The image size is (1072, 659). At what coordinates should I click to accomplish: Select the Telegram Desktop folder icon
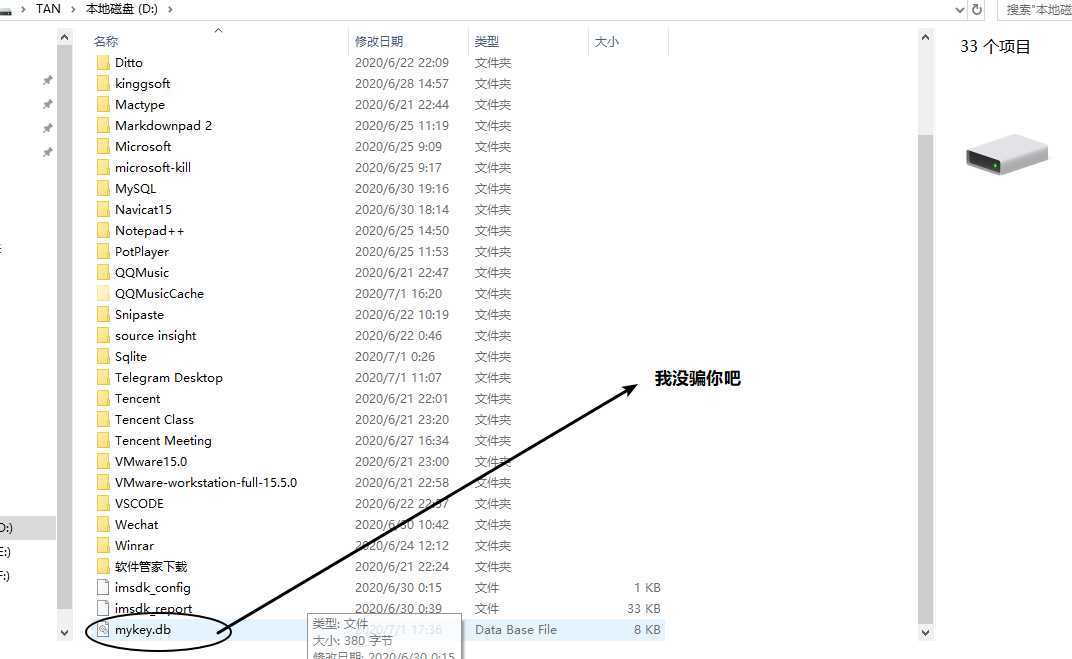point(103,377)
